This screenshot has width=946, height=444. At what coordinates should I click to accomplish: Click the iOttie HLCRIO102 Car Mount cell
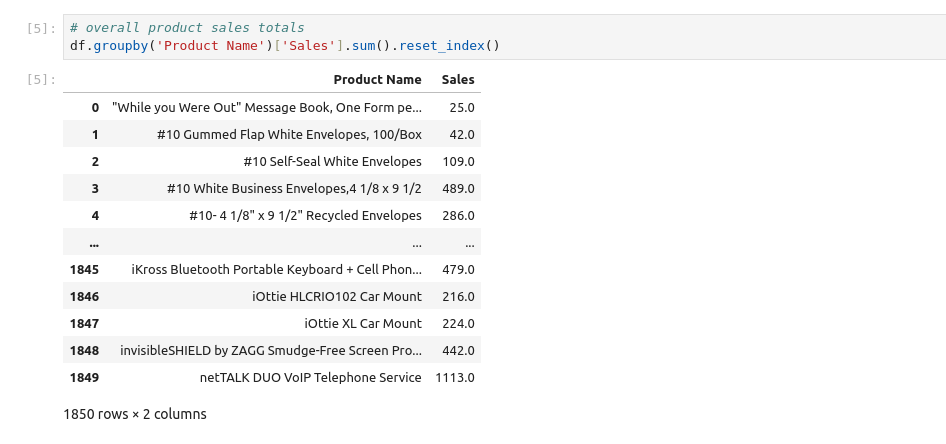(337, 296)
